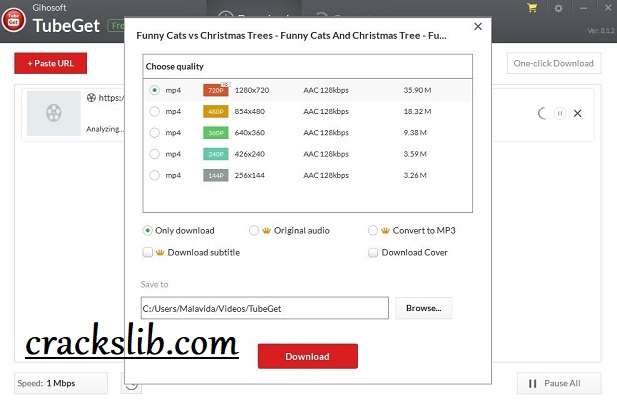The image size is (617, 400).
Task: Click the 360P quality badge
Action: tap(216, 133)
